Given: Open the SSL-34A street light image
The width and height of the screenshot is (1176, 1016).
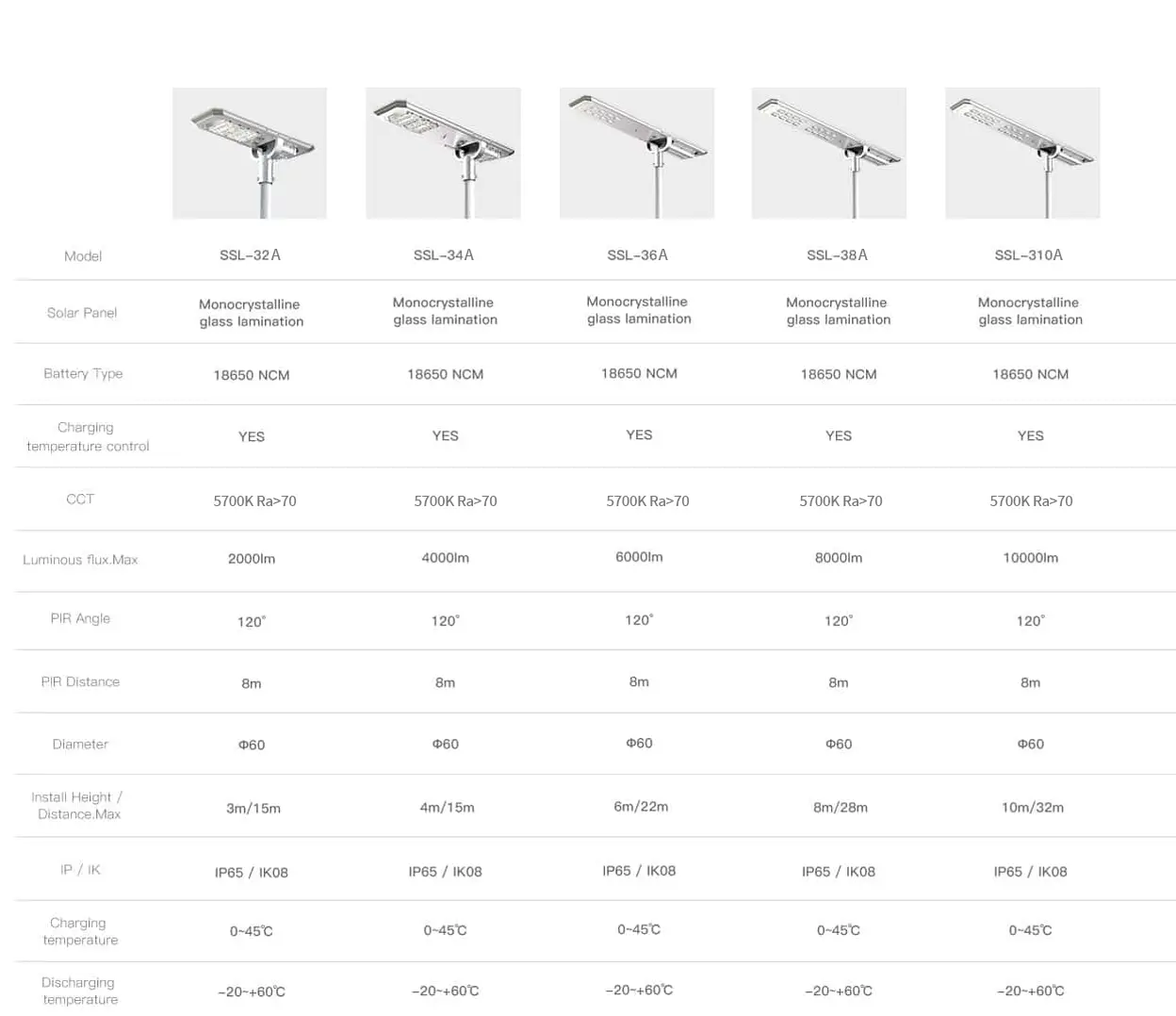Looking at the screenshot, I should pyautogui.click(x=443, y=154).
